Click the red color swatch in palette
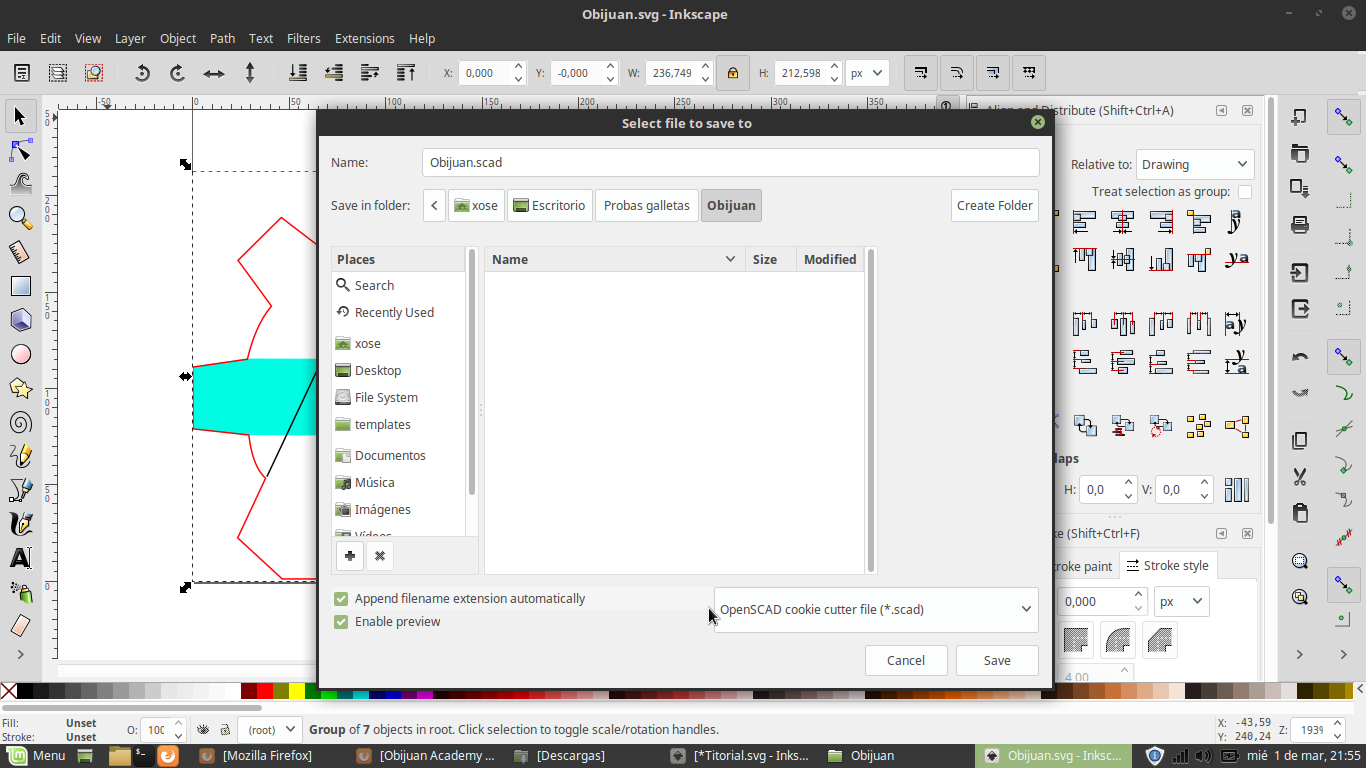Screen dimensions: 1366x768 click(265, 691)
